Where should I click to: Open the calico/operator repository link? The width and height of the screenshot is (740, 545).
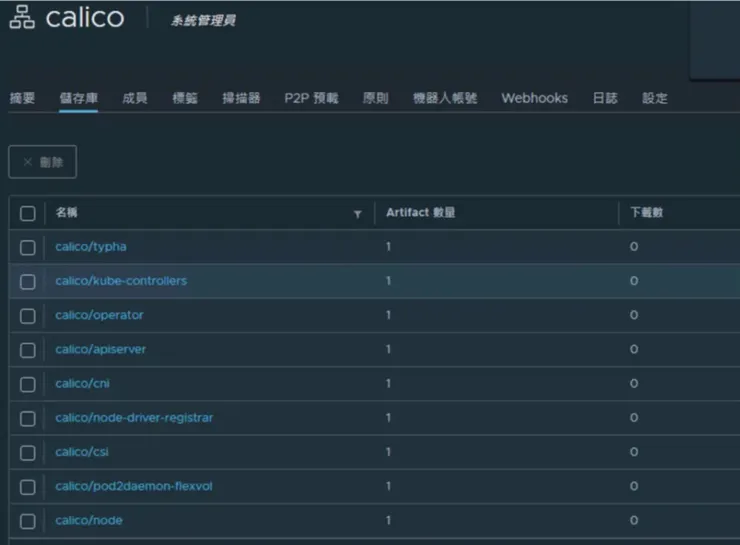(99, 315)
